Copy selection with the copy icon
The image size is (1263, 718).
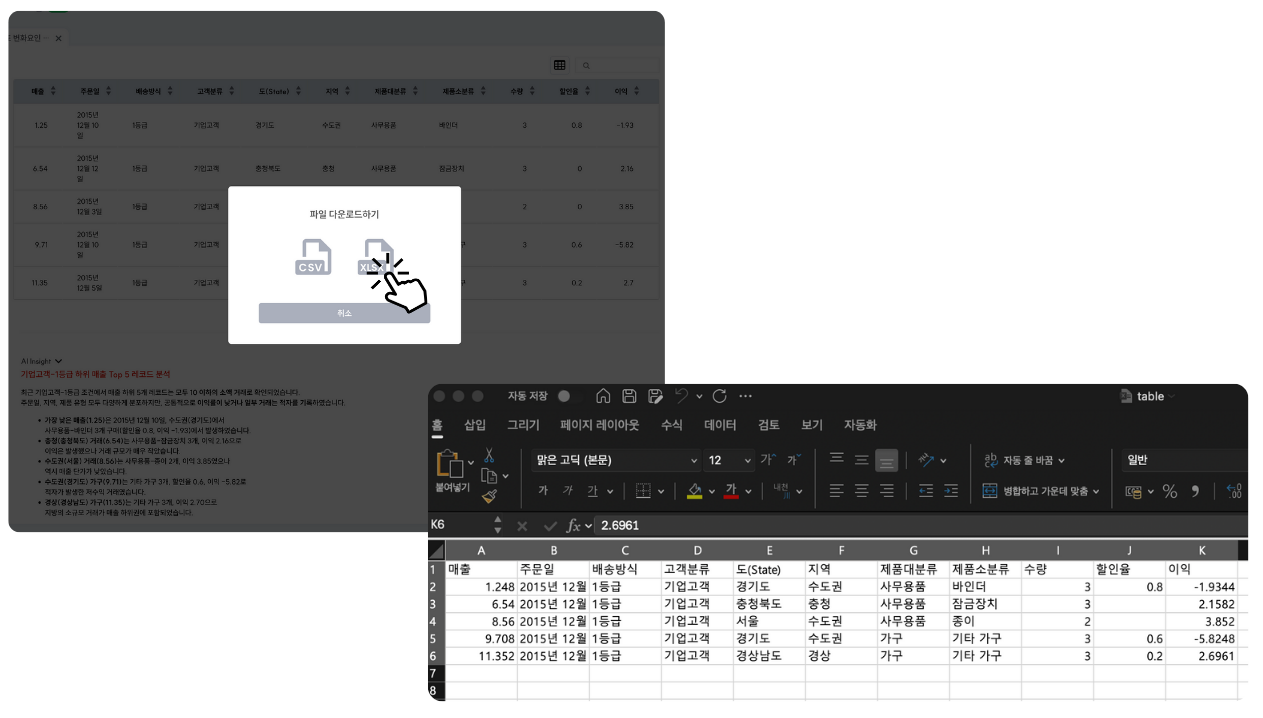pyautogui.click(x=489, y=475)
